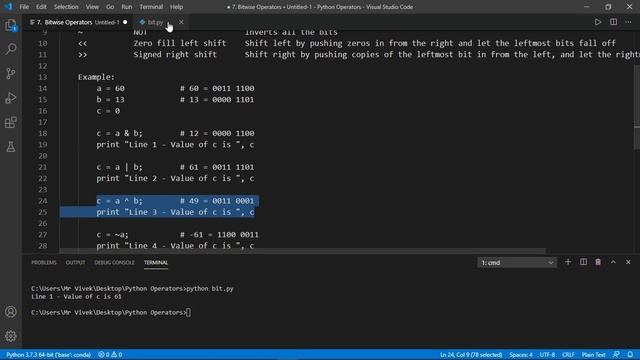Click the line 'c = a & b;'
The image size is (640, 360).
[120, 133]
